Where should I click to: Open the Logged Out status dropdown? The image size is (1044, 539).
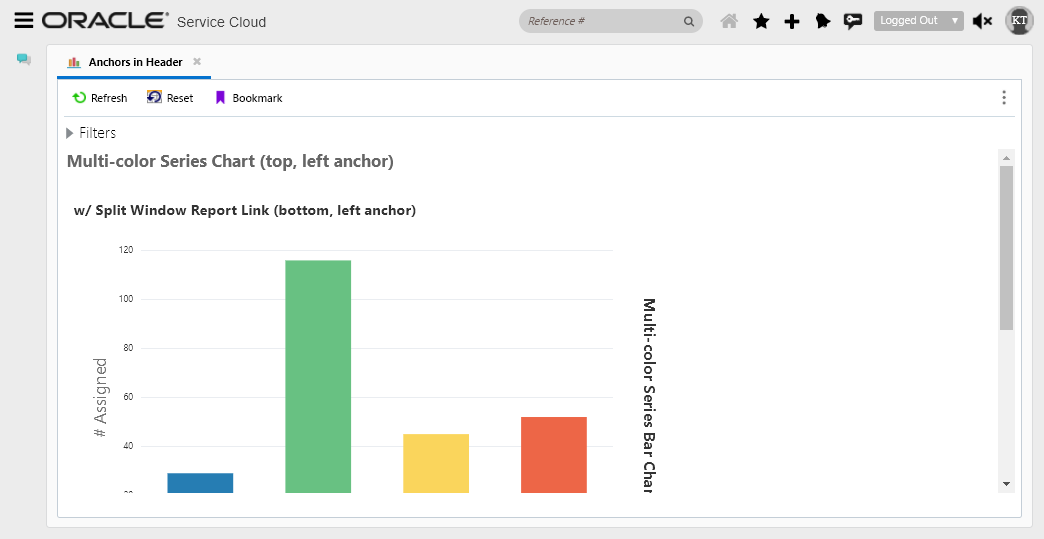(x=918, y=21)
